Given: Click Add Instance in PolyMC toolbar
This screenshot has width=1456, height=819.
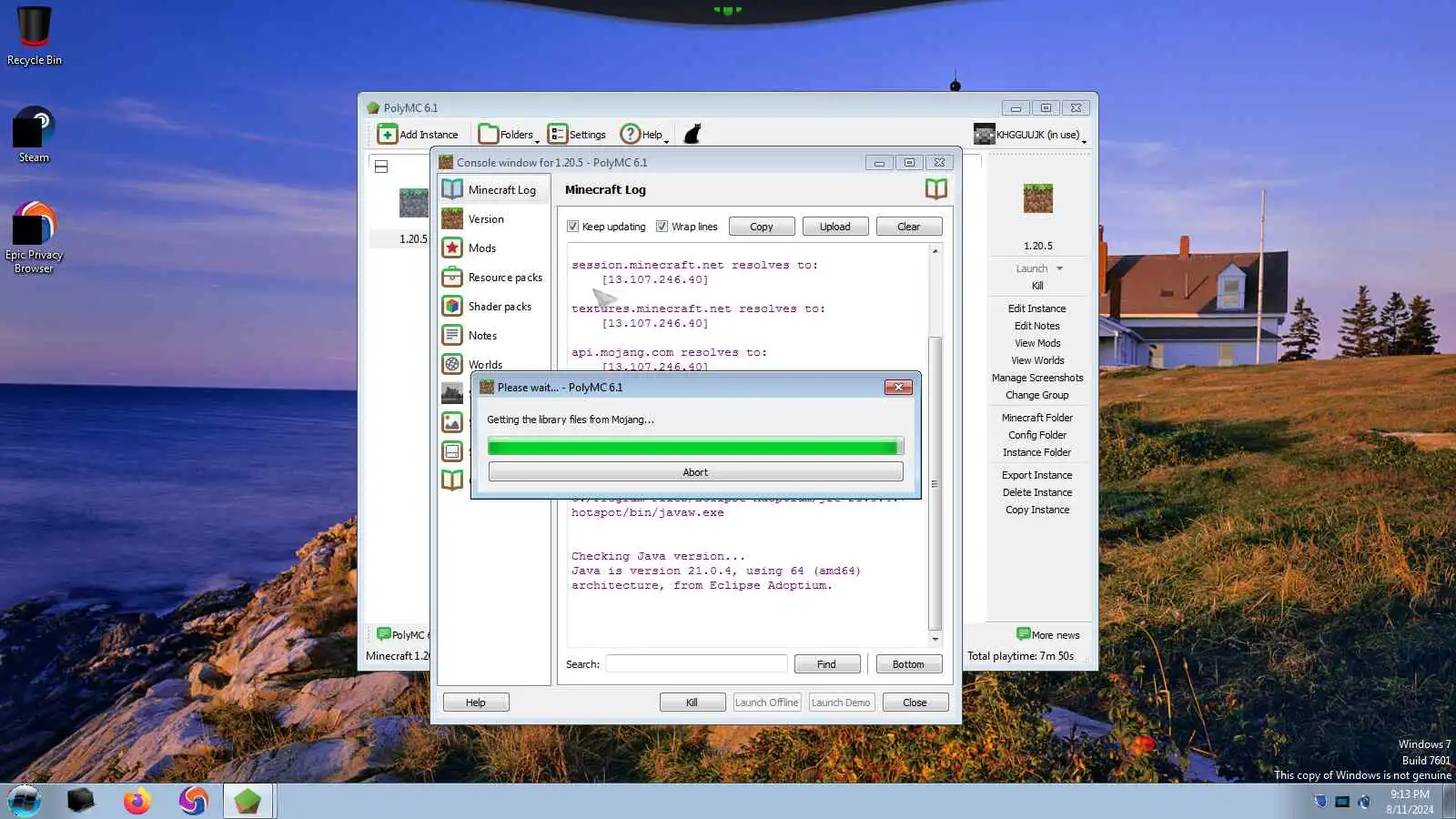Looking at the screenshot, I should pyautogui.click(x=418, y=135).
